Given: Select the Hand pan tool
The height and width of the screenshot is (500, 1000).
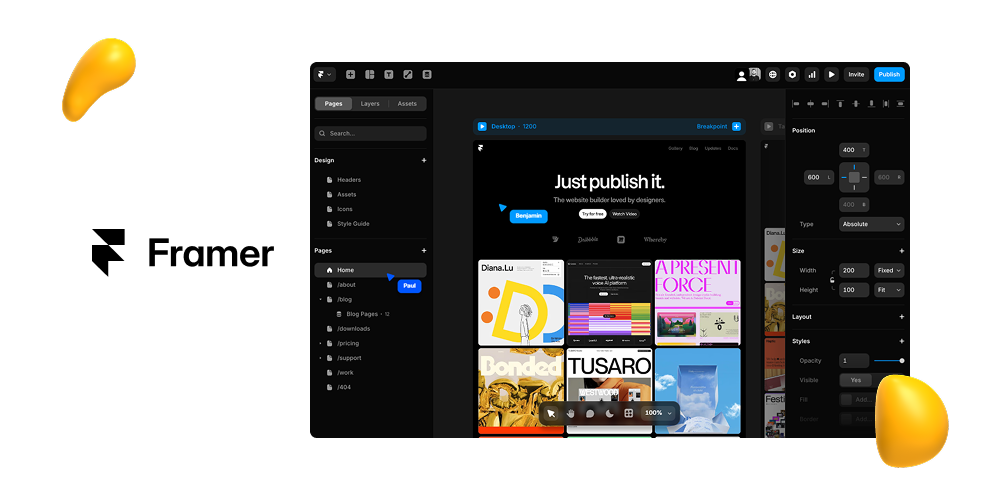Looking at the screenshot, I should (571, 413).
